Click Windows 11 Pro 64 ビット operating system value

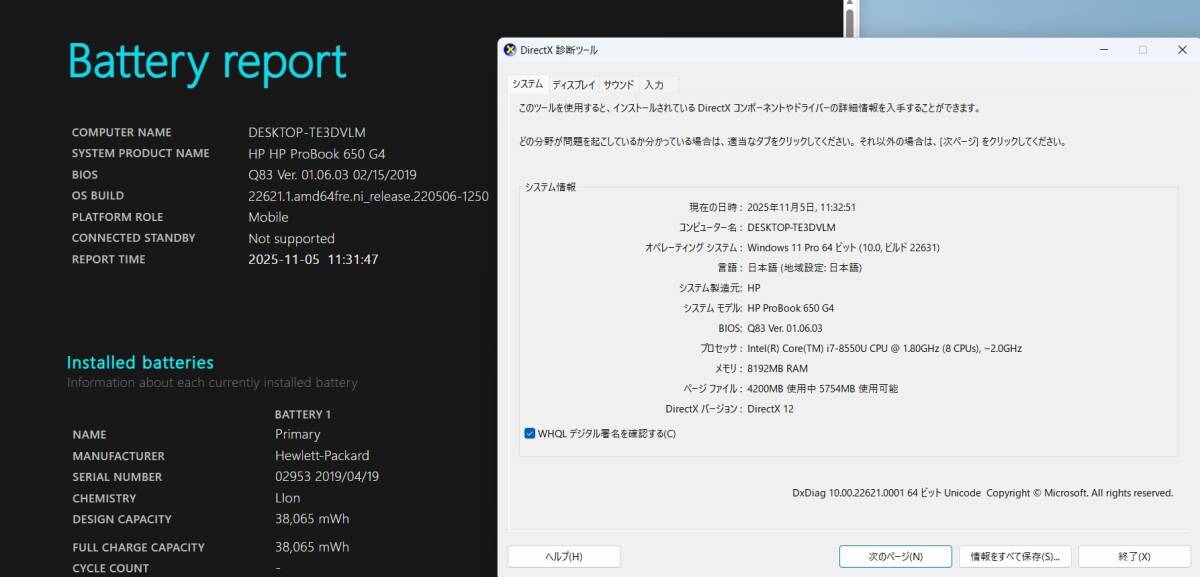(x=843, y=247)
